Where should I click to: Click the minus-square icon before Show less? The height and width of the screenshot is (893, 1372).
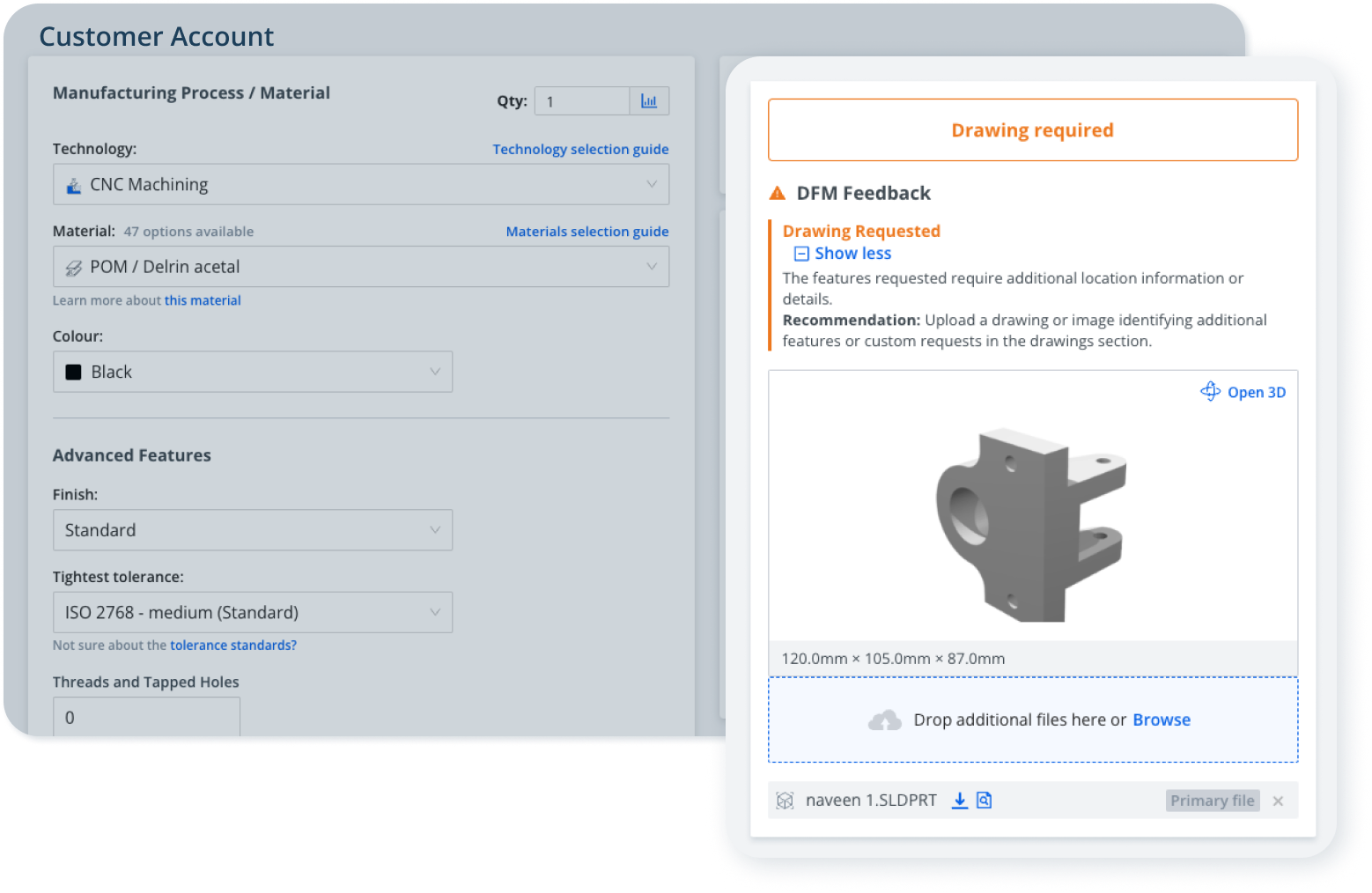pos(800,253)
